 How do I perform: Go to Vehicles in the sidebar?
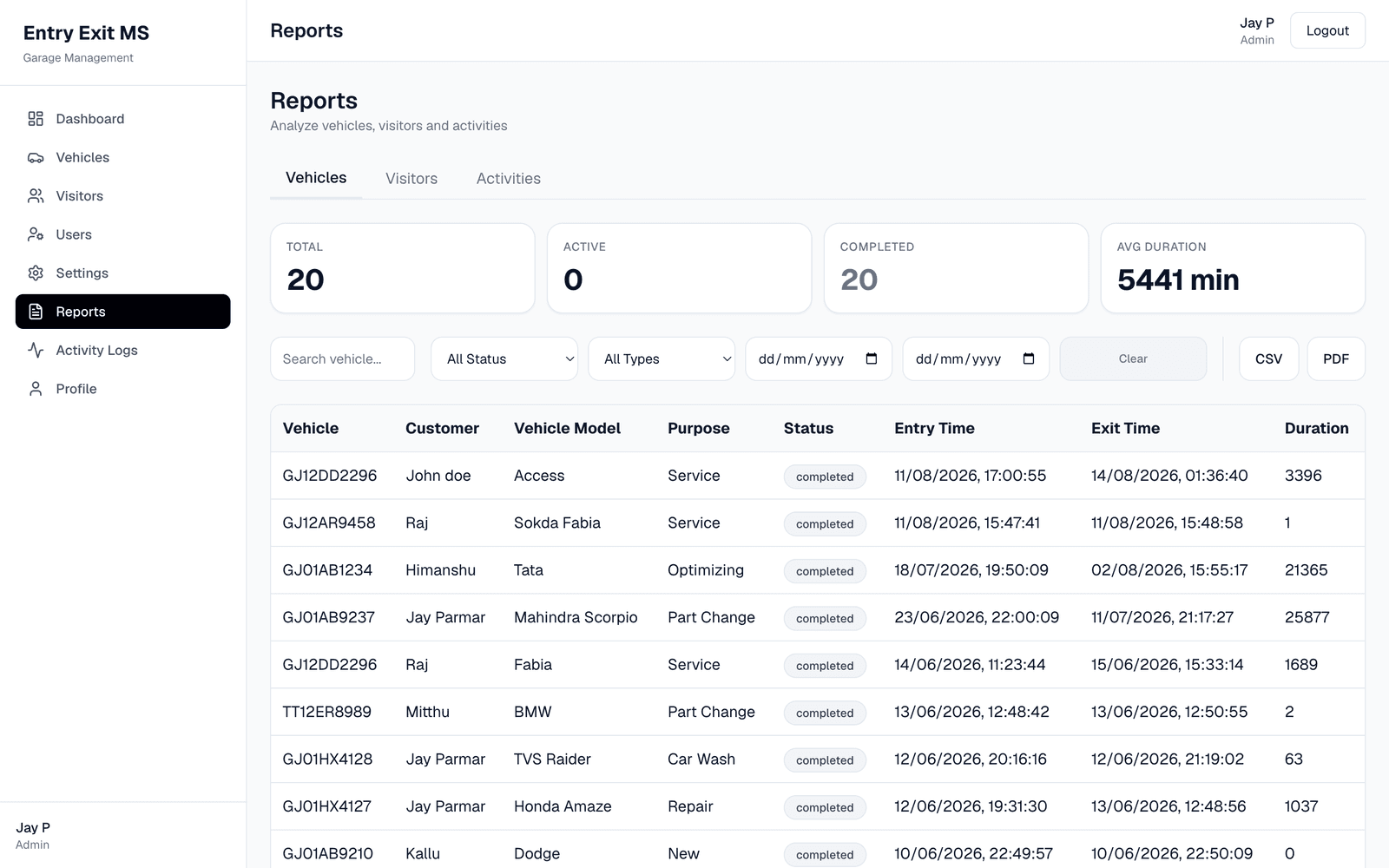123,157
